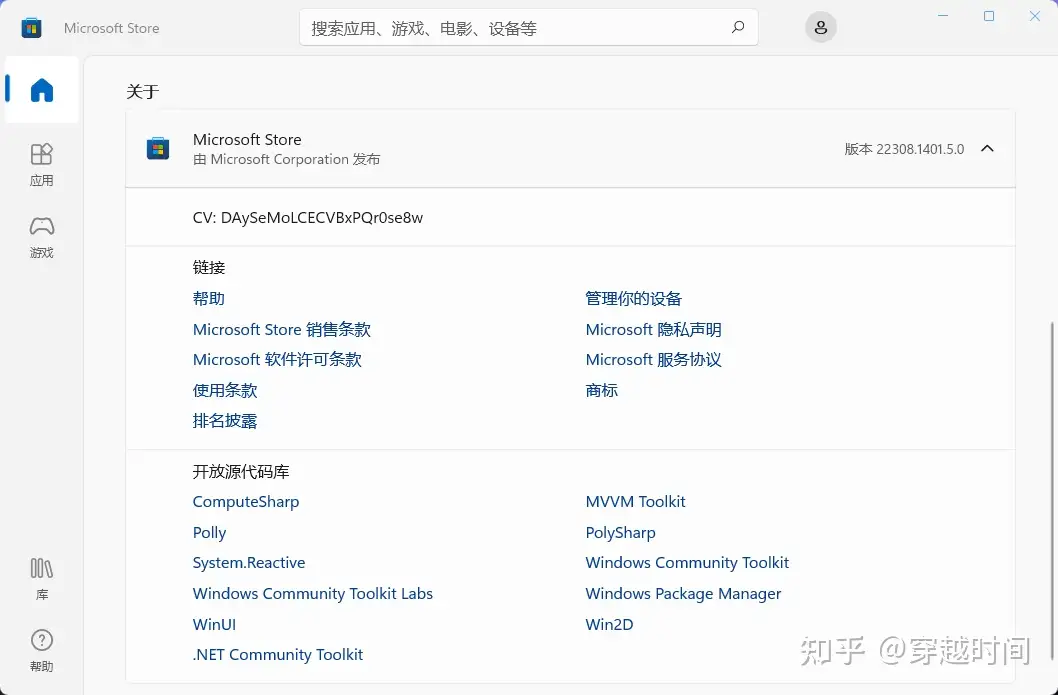Click the magnifier search icon

coord(738,27)
